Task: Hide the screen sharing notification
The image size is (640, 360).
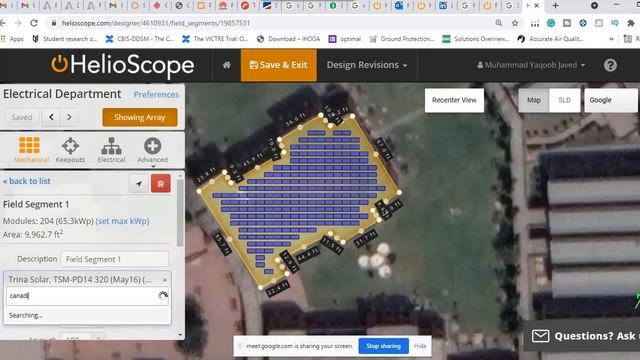Action: pos(420,346)
